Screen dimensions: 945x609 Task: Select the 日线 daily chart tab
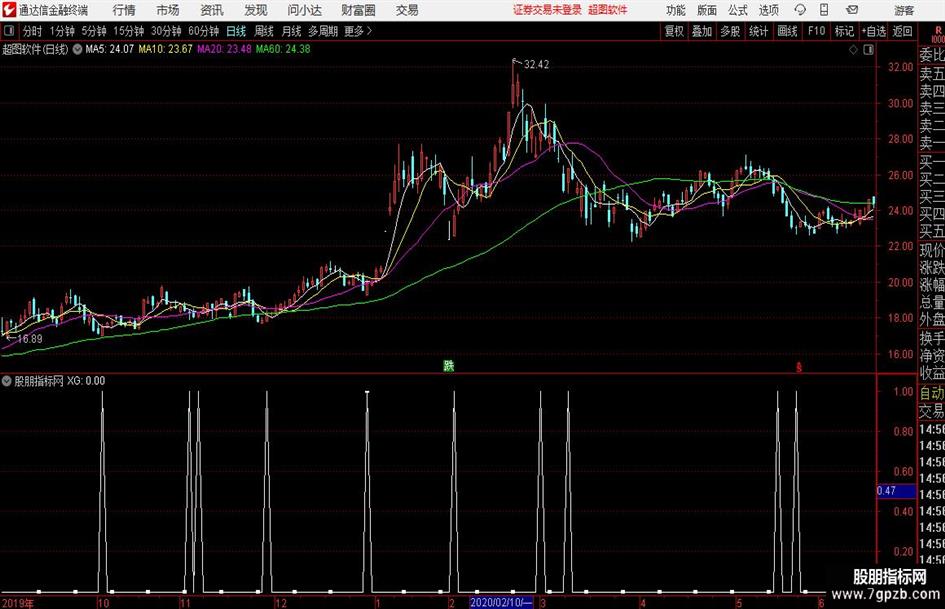236,31
